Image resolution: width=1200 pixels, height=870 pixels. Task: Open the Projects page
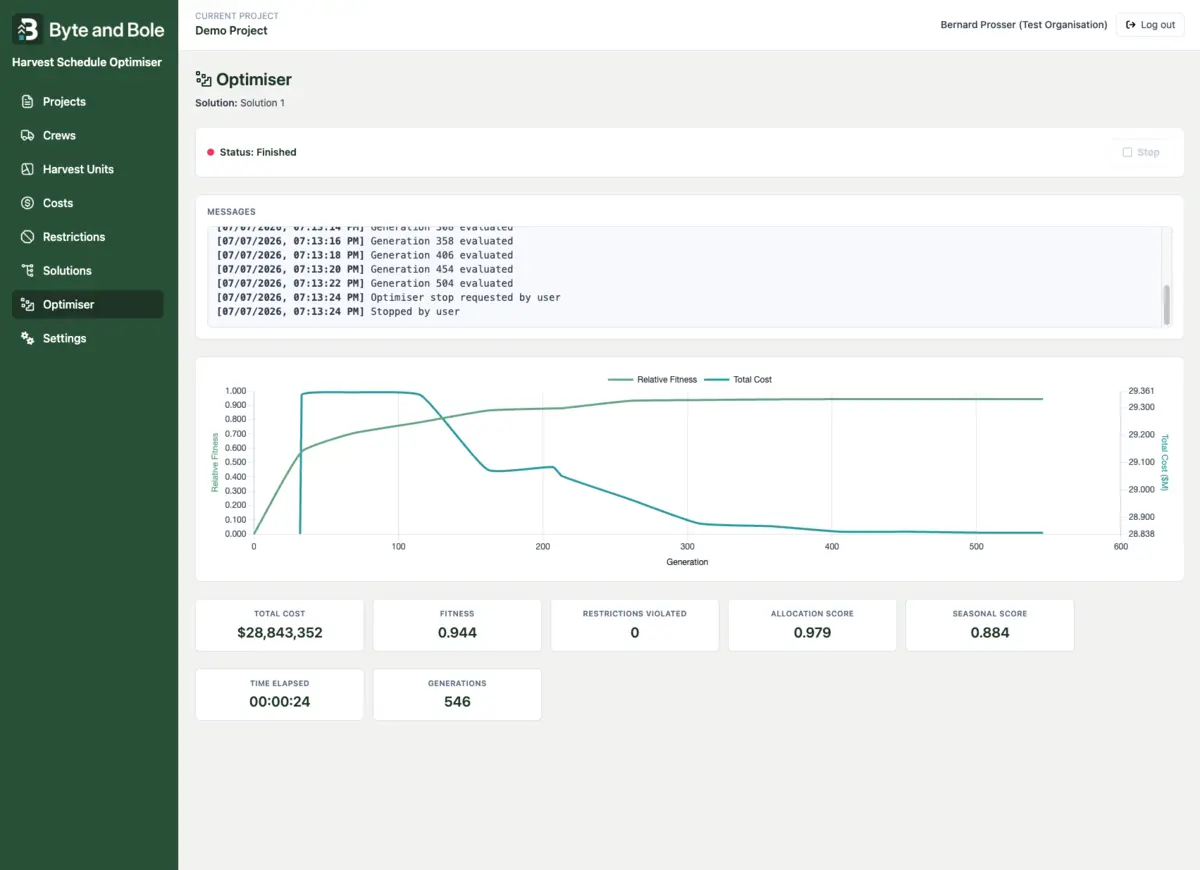click(x=87, y=102)
